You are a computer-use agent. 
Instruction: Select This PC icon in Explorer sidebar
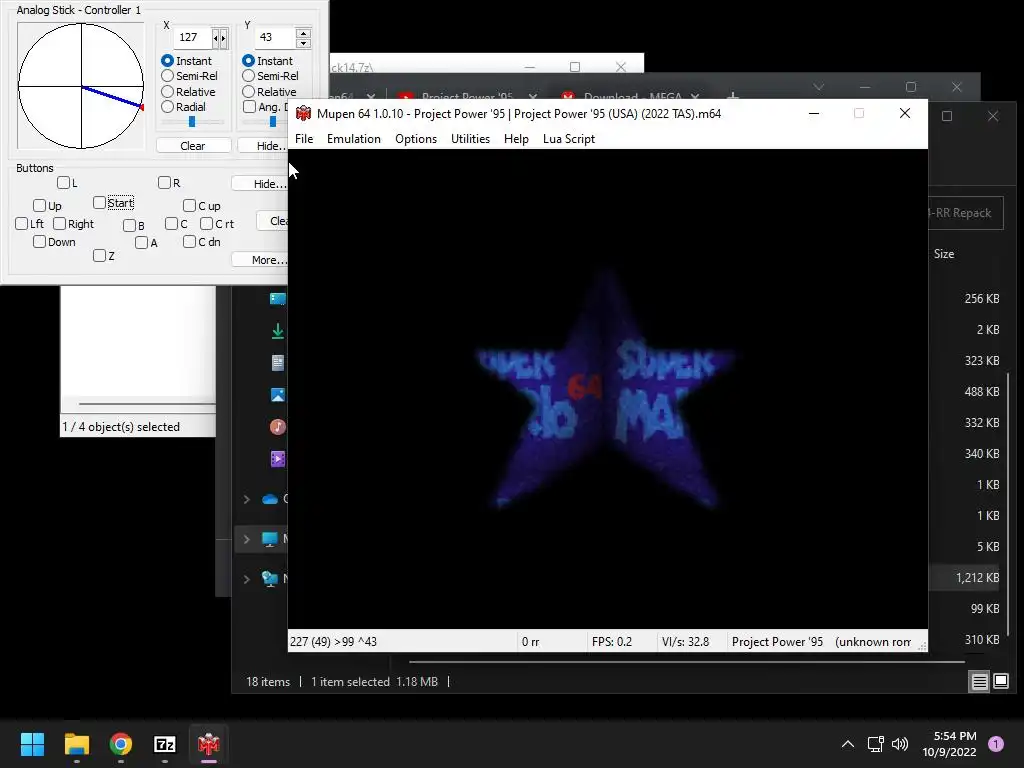pos(270,539)
